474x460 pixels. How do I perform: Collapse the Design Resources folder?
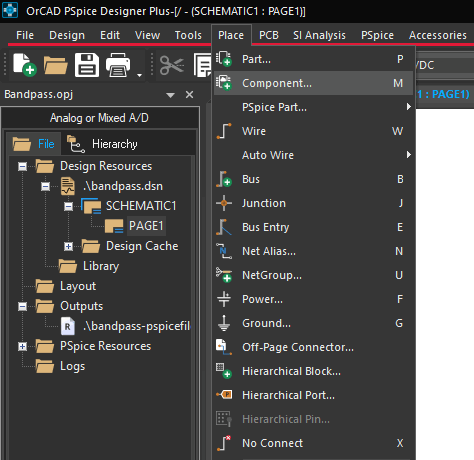22,166
